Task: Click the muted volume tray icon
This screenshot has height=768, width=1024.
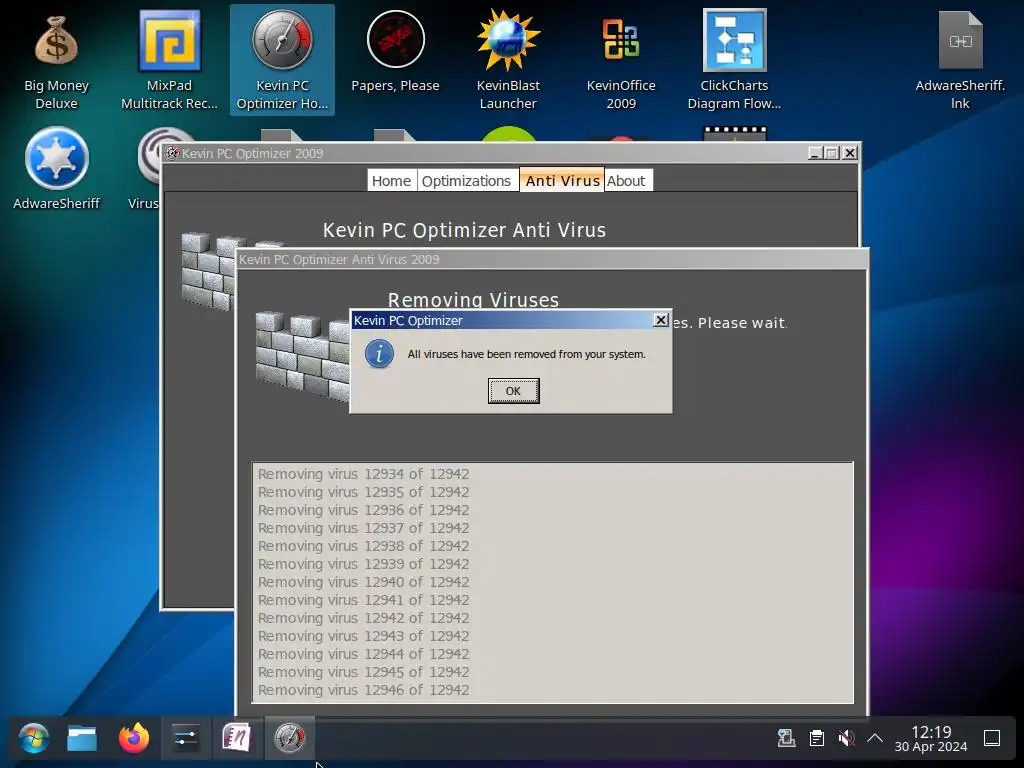Action: pos(846,739)
